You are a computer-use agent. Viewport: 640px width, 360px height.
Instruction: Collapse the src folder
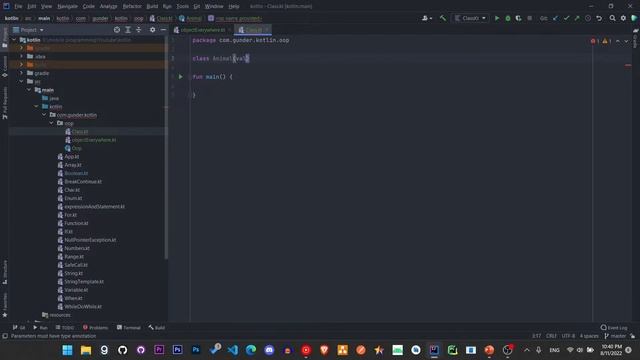click(22, 81)
